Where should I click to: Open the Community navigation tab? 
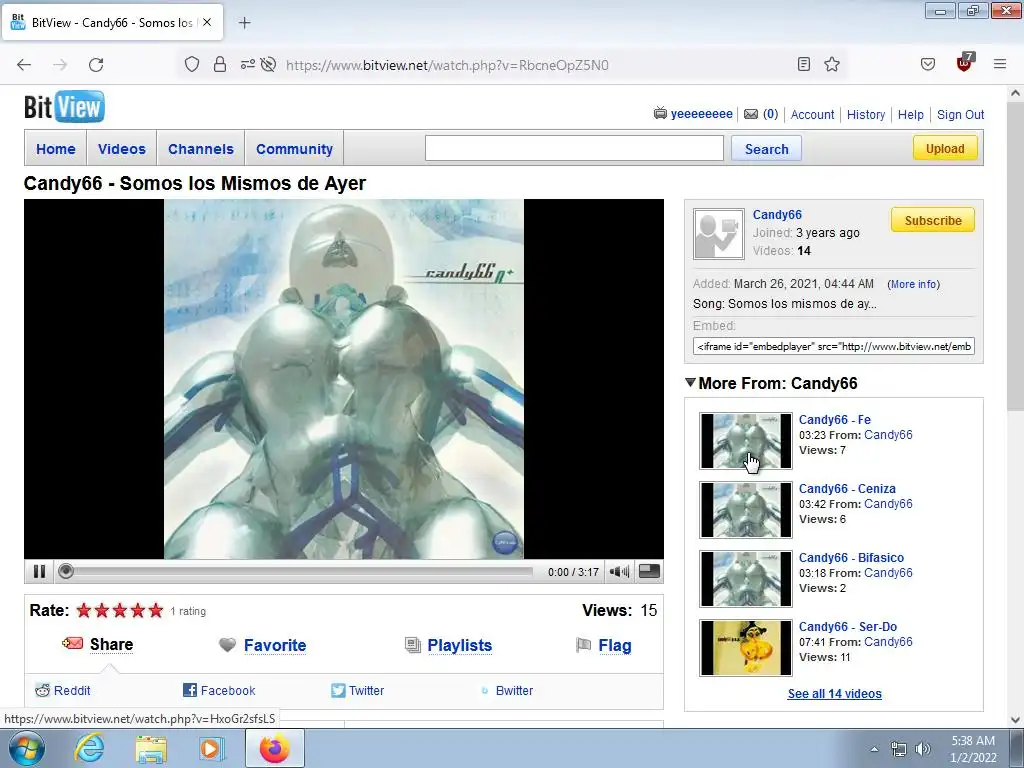294,149
